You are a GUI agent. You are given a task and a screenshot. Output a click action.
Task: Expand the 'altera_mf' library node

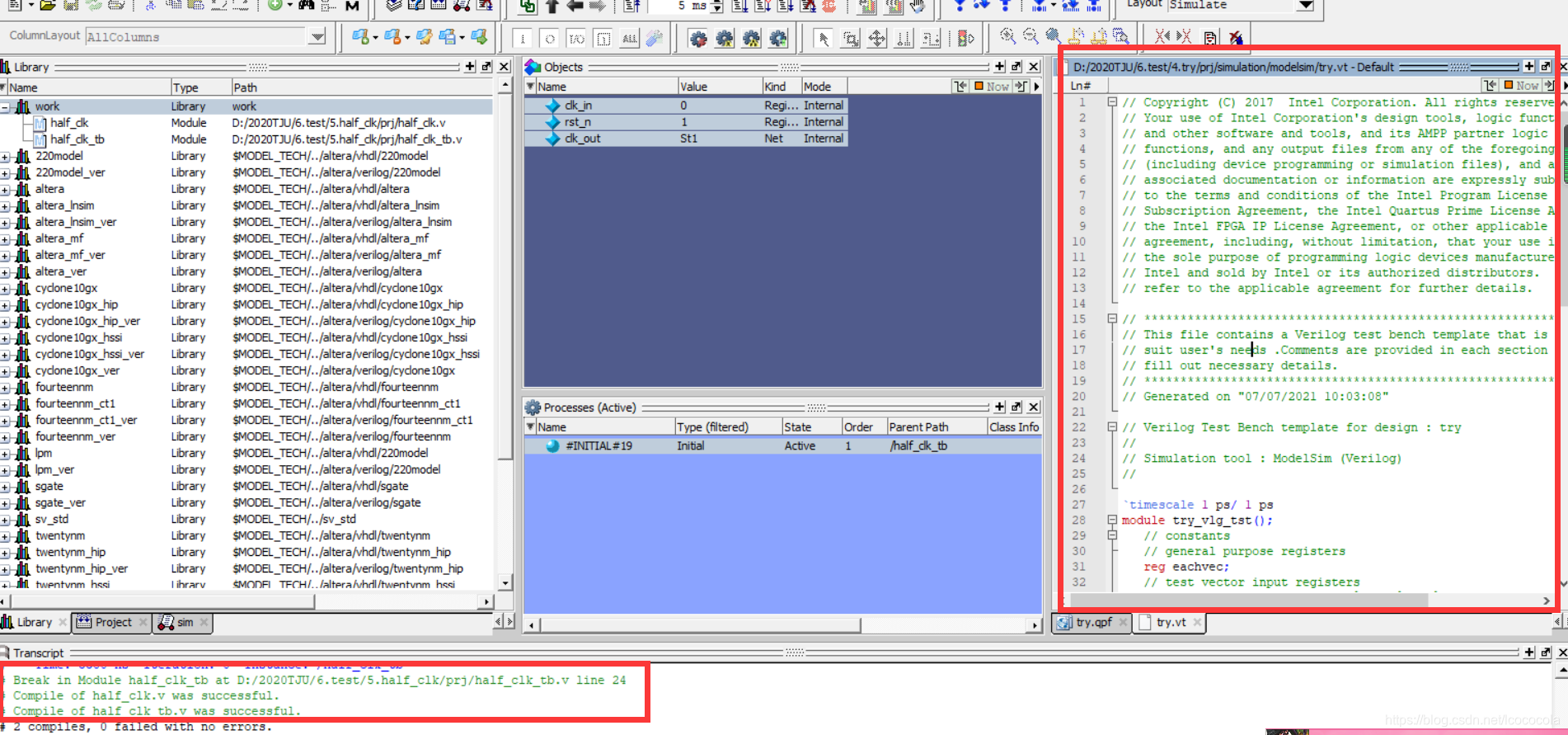point(5,238)
